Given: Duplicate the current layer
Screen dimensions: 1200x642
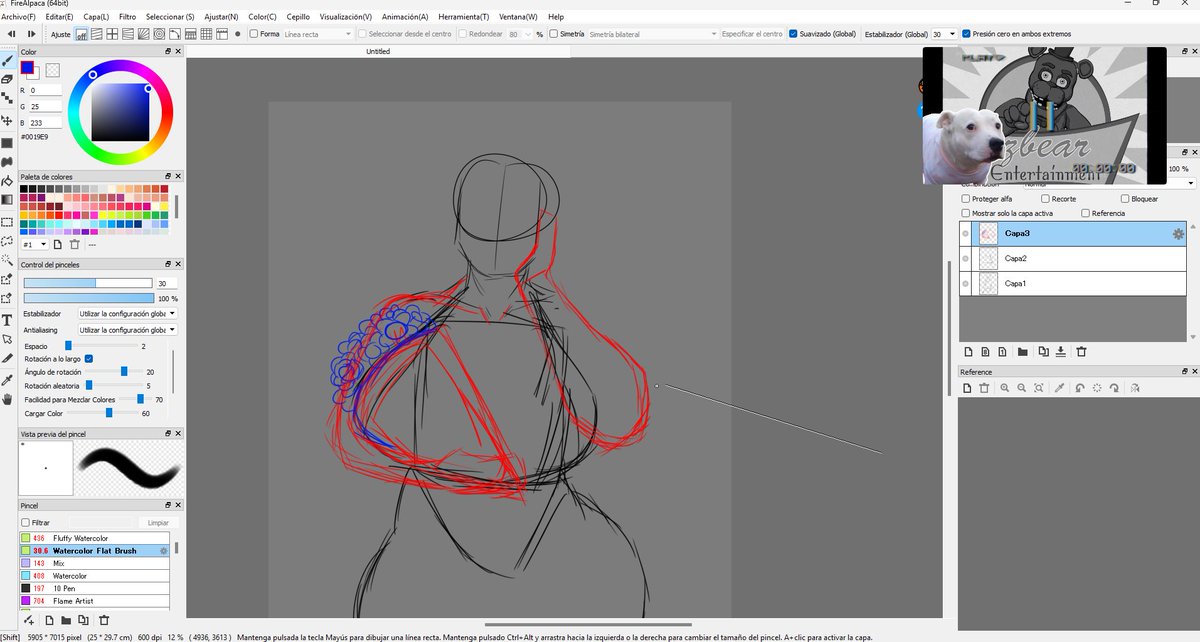Looking at the screenshot, I should point(1043,352).
